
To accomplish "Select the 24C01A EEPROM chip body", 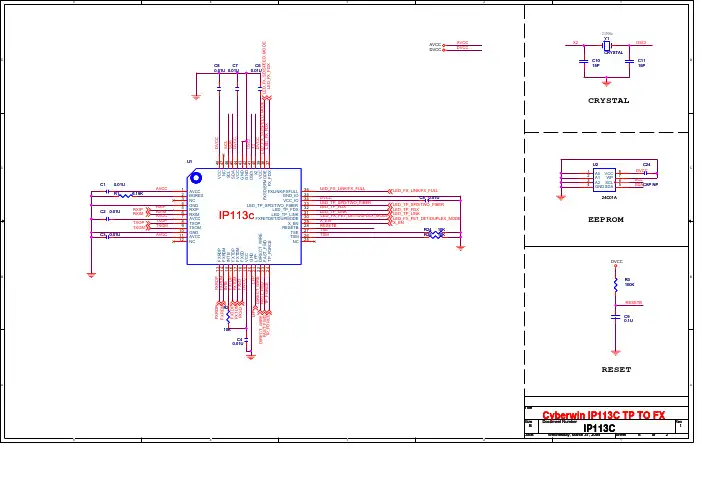I will click(x=604, y=180).
